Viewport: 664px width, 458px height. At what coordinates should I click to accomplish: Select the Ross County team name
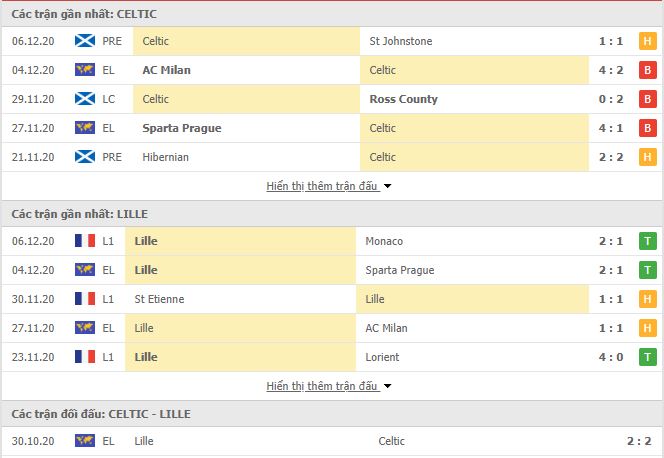tap(404, 99)
